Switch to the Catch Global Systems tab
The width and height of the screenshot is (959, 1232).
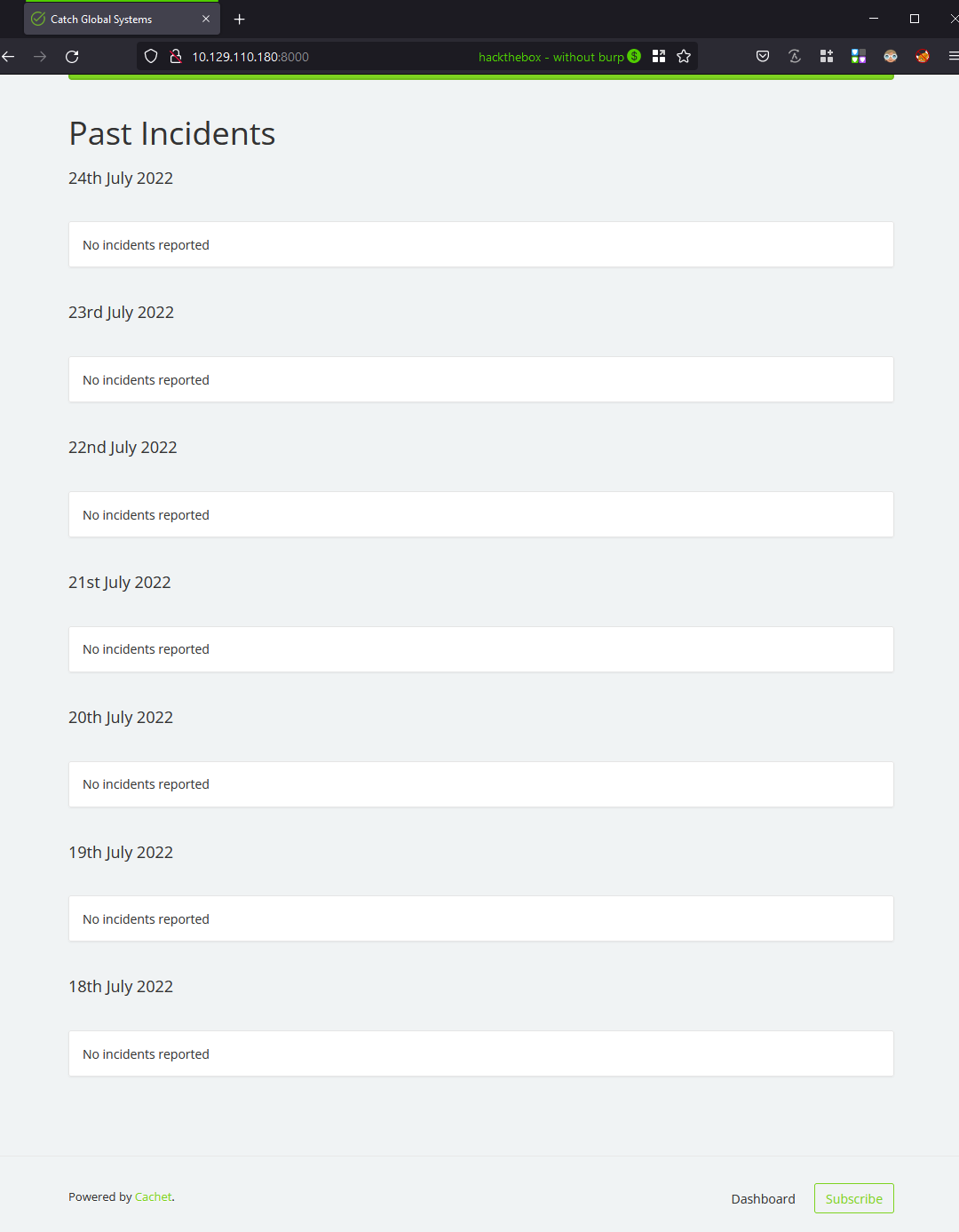pos(107,19)
